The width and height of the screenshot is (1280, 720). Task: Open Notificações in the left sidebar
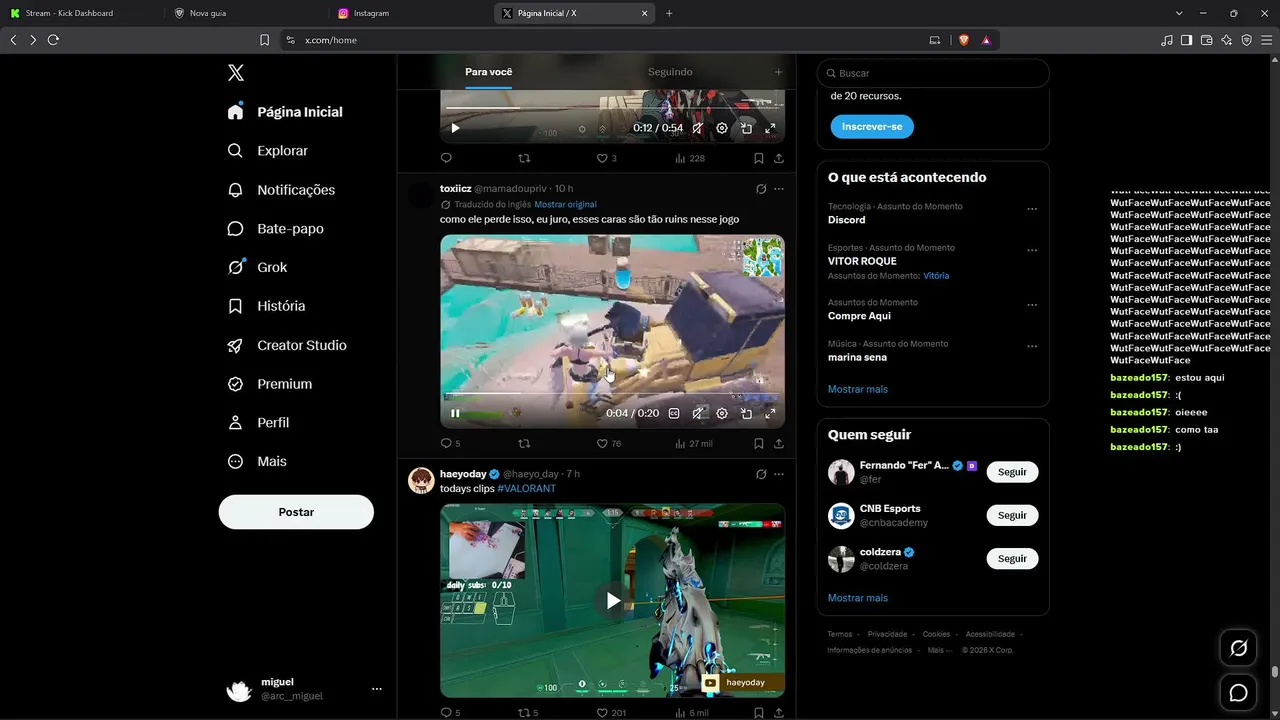281,190
